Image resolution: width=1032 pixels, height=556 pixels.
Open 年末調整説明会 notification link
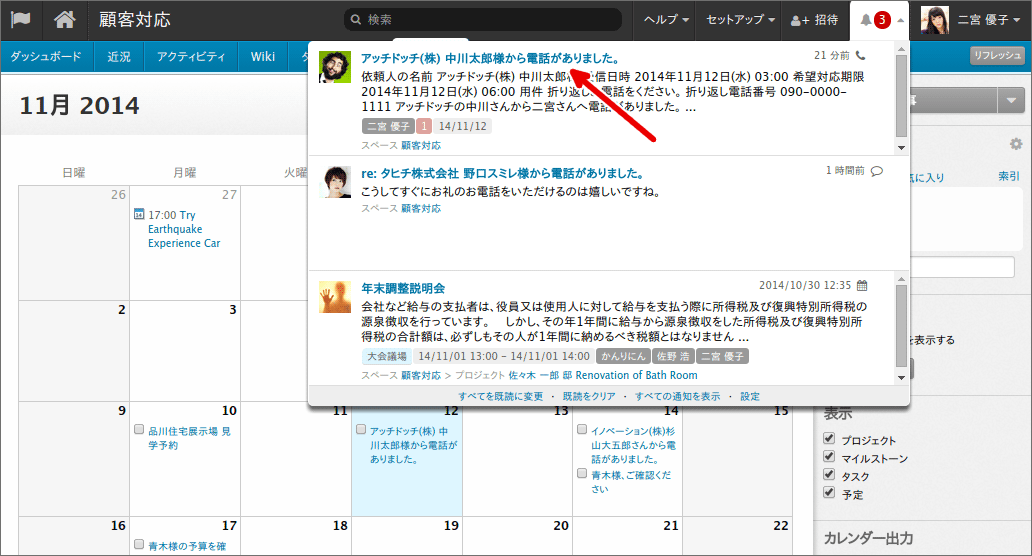pos(403,288)
